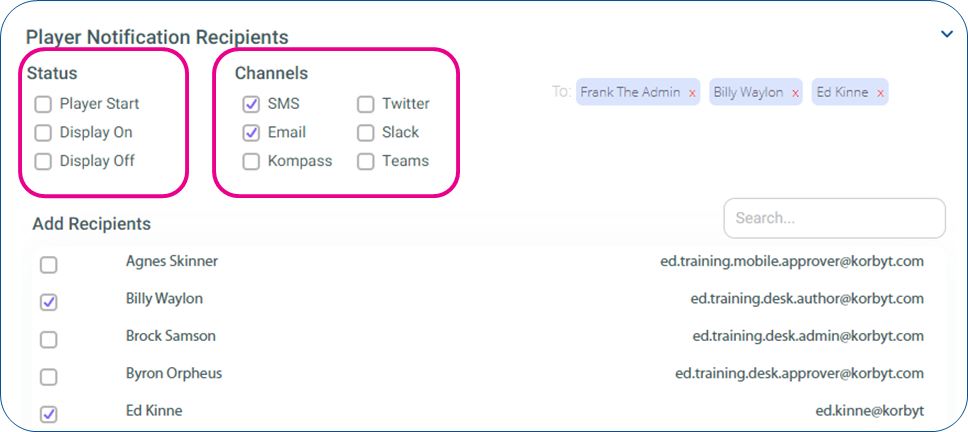Viewport: 968px width, 432px height.
Task: Check the Twitter channel box
Action: pos(365,104)
